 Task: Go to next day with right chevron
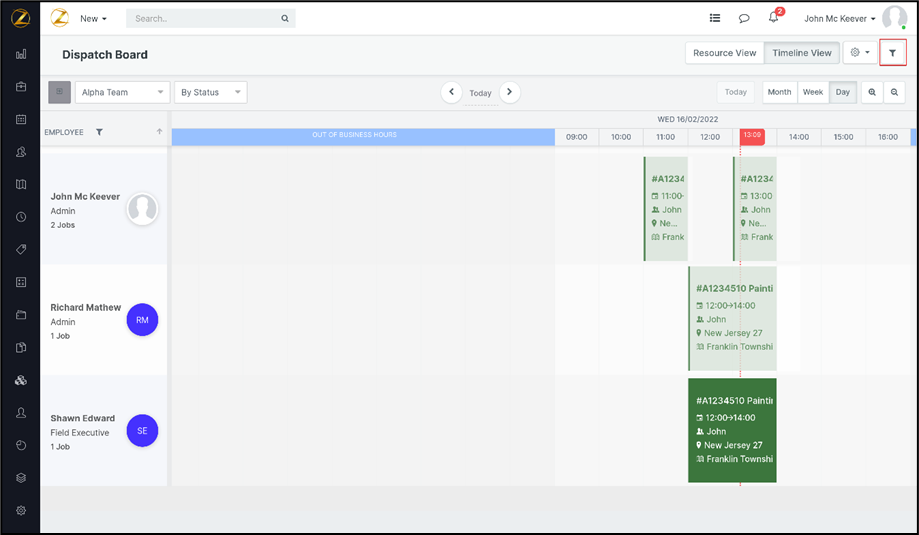click(x=509, y=92)
